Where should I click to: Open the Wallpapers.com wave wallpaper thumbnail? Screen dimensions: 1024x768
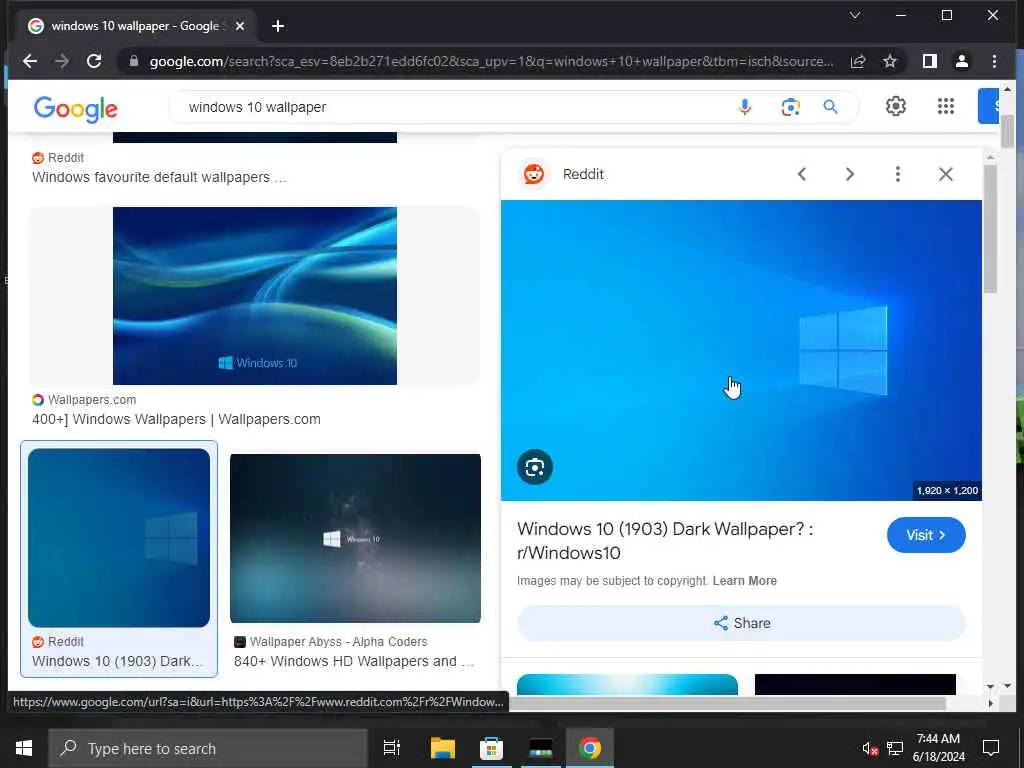pyautogui.click(x=255, y=296)
